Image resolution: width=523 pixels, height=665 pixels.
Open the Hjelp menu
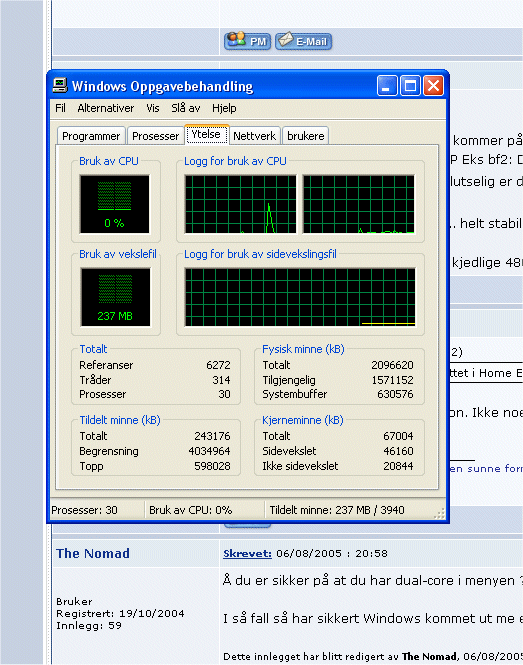224,108
